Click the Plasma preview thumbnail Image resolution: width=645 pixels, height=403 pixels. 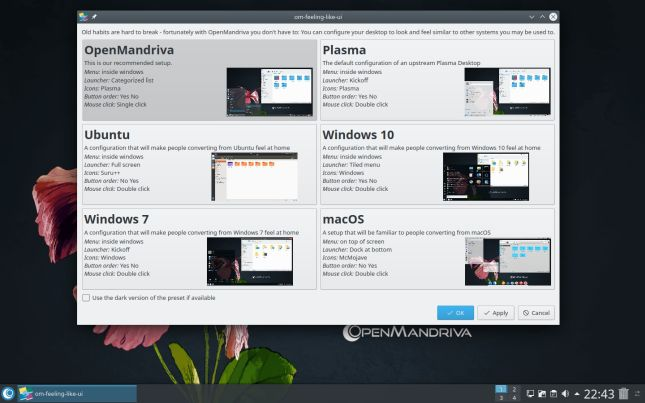point(507,92)
